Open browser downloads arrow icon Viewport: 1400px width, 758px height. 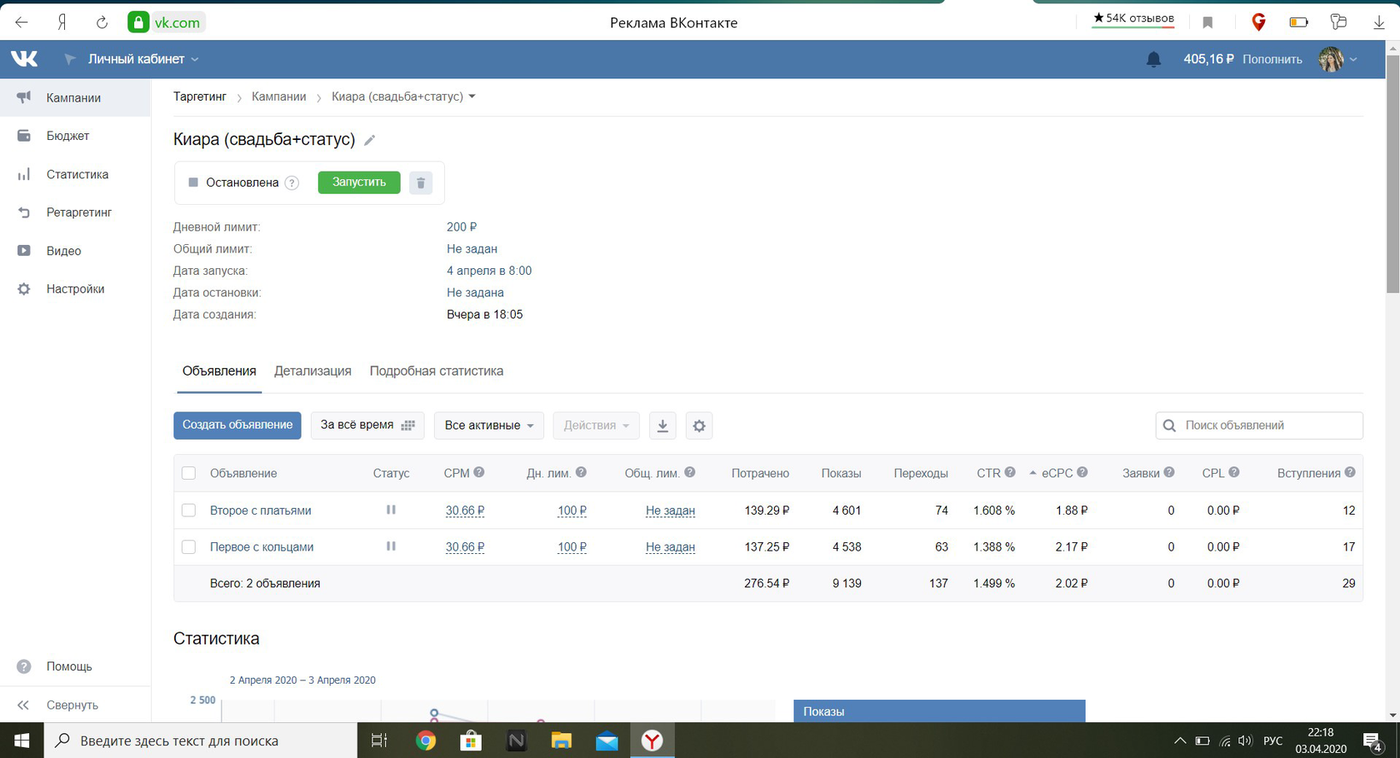(x=1379, y=22)
